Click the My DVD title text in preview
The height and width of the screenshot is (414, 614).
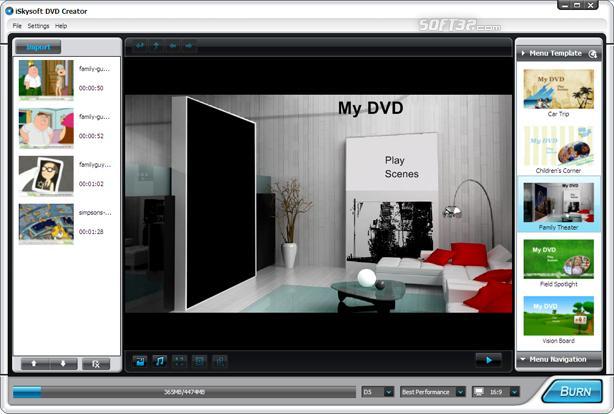[x=370, y=108]
